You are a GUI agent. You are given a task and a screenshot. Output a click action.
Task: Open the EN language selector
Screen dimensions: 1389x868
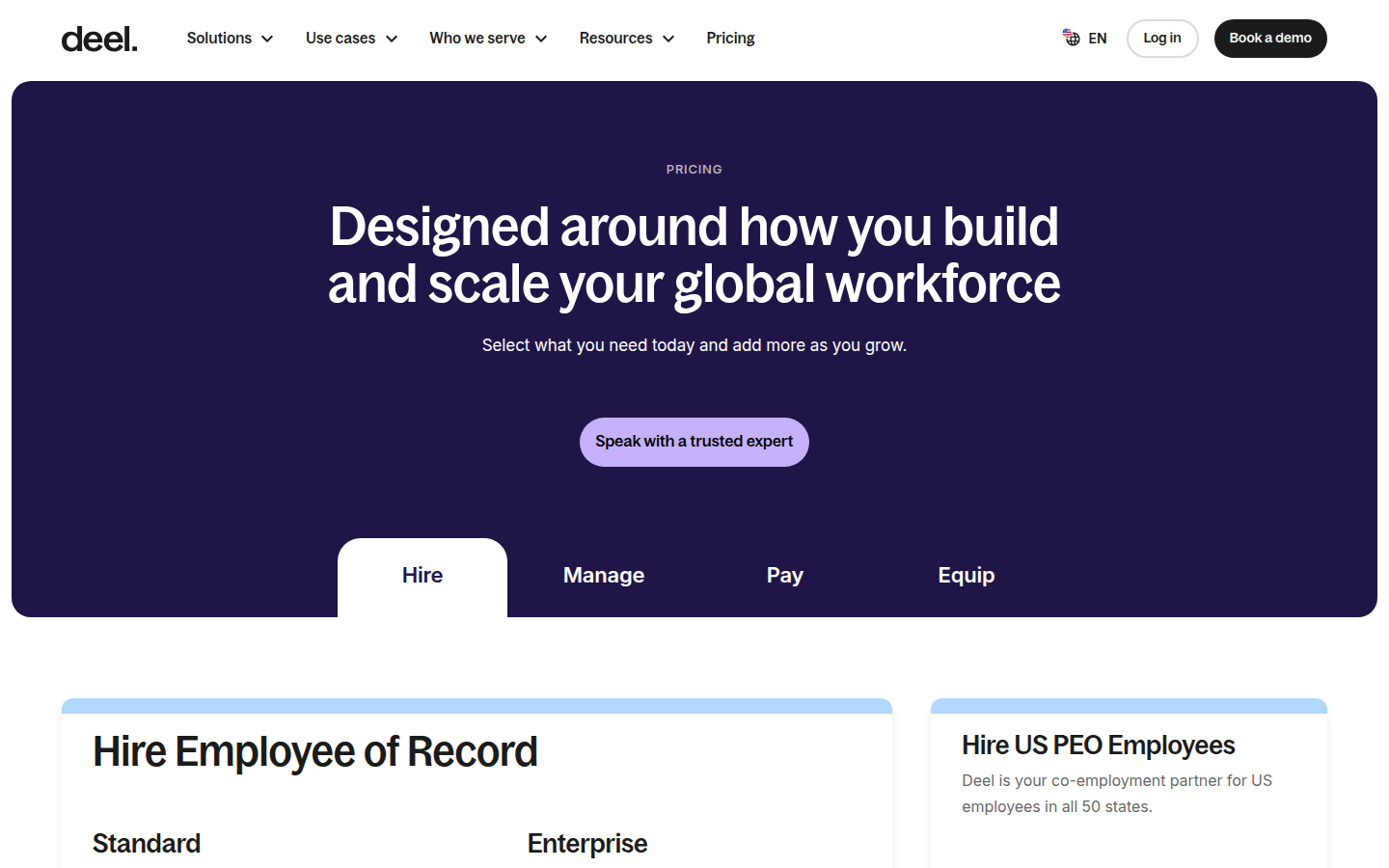click(x=1085, y=39)
